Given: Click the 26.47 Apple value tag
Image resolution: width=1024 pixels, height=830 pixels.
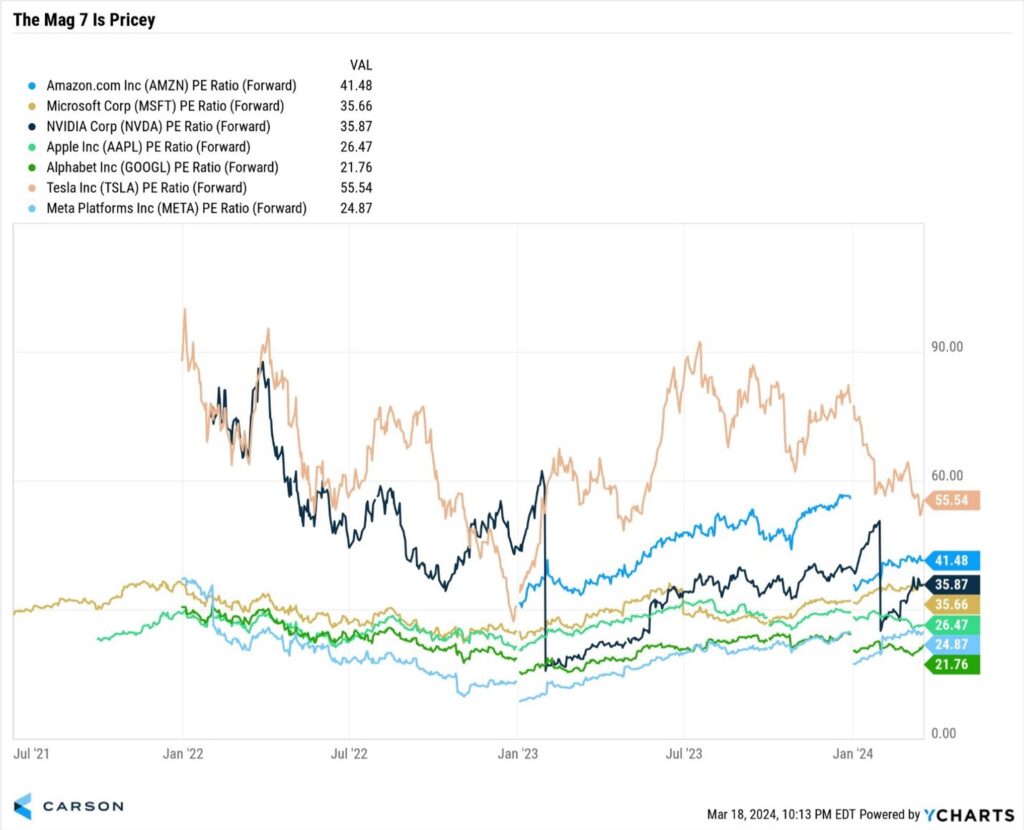Looking at the screenshot, I should [x=954, y=625].
